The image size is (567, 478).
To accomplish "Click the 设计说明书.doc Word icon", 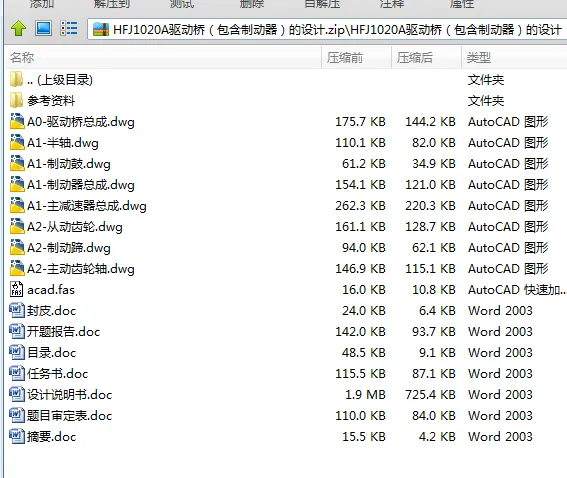I will (17, 394).
